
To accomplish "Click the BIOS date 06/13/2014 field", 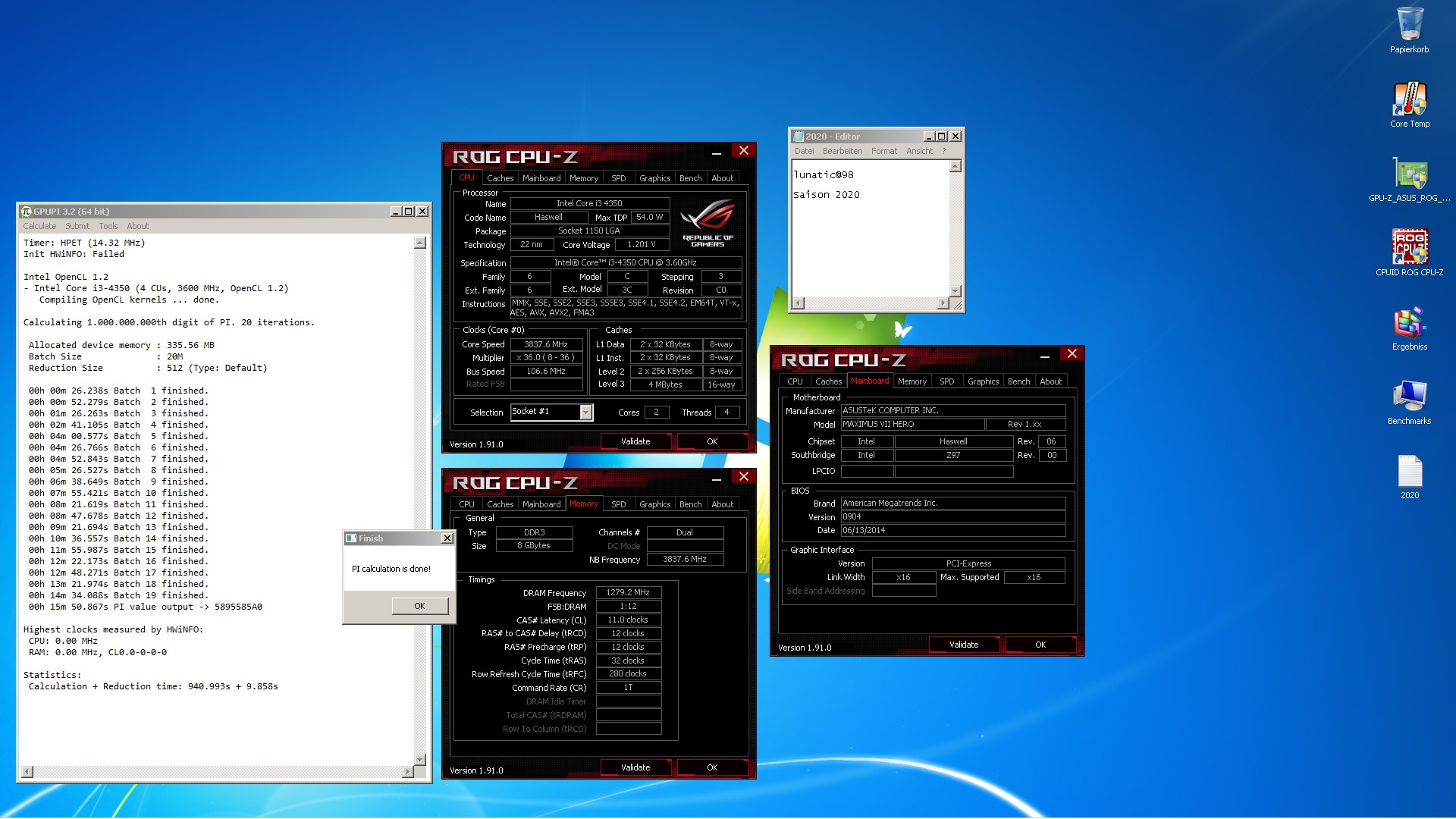I will coord(953,530).
